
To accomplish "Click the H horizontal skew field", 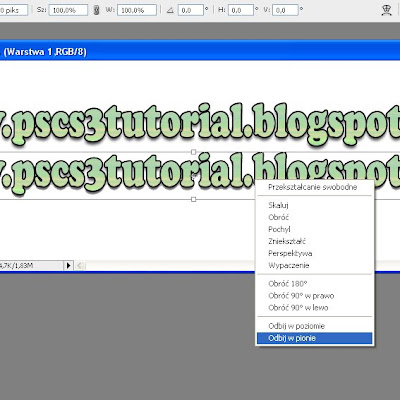I will pyautogui.click(x=241, y=10).
